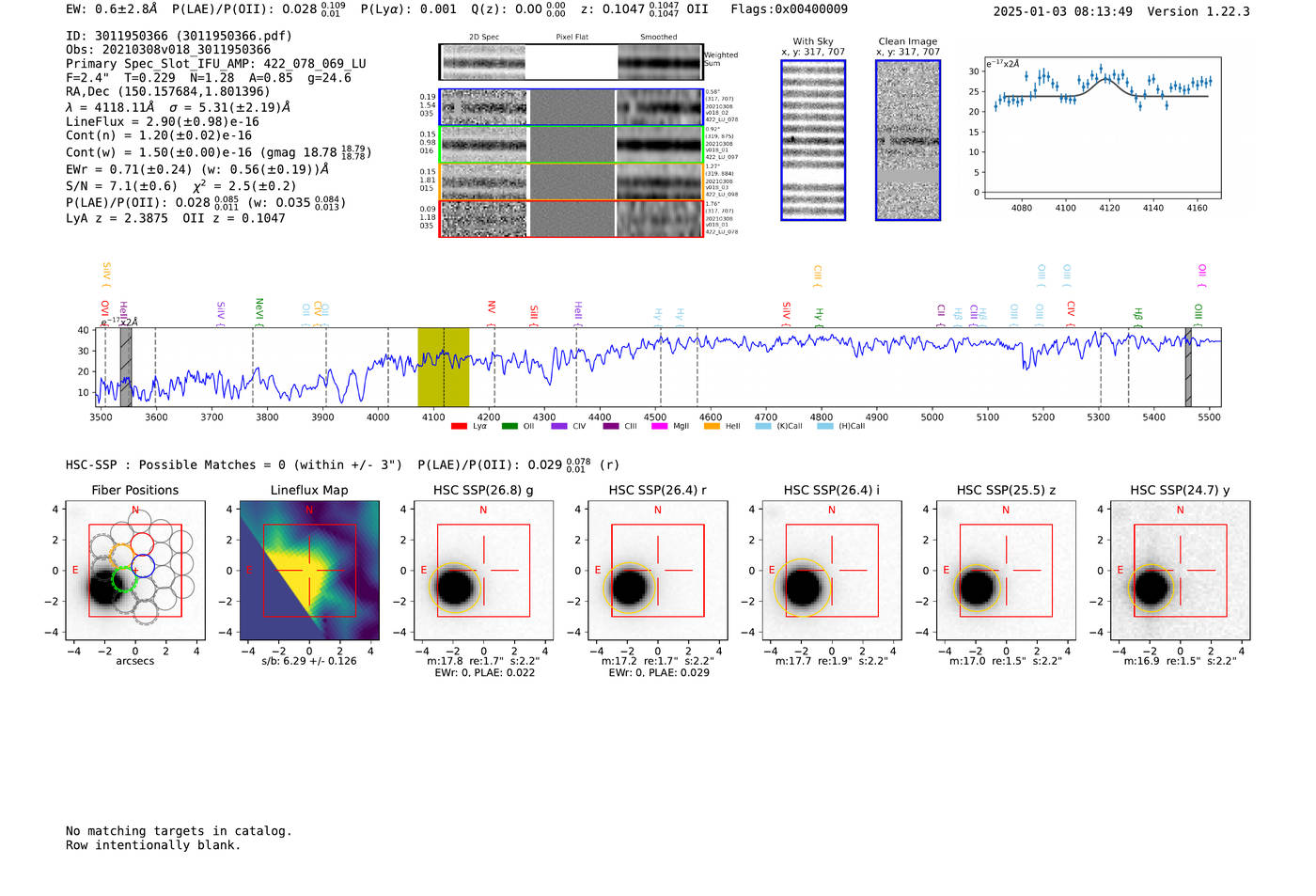This screenshot has width=1316, height=896.
Task: Select the NeVI line marker label
Action: (259, 311)
